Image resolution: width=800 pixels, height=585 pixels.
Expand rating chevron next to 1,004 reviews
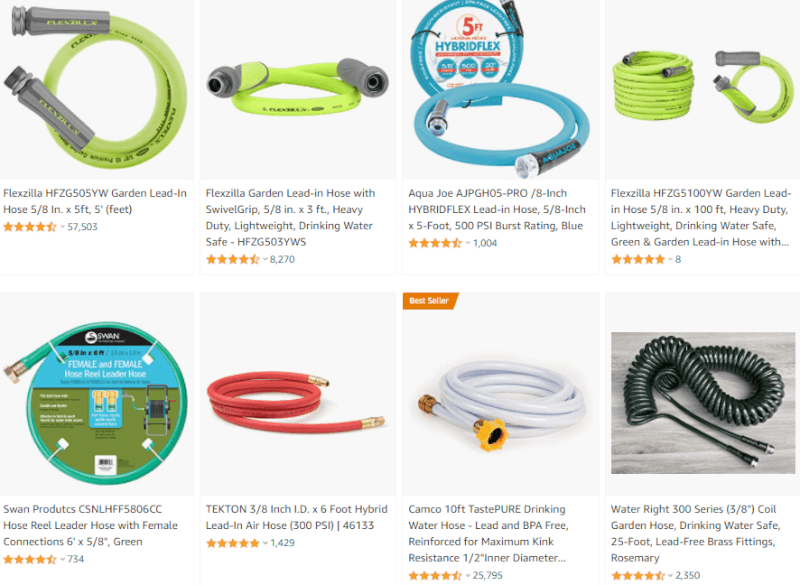coord(467,243)
